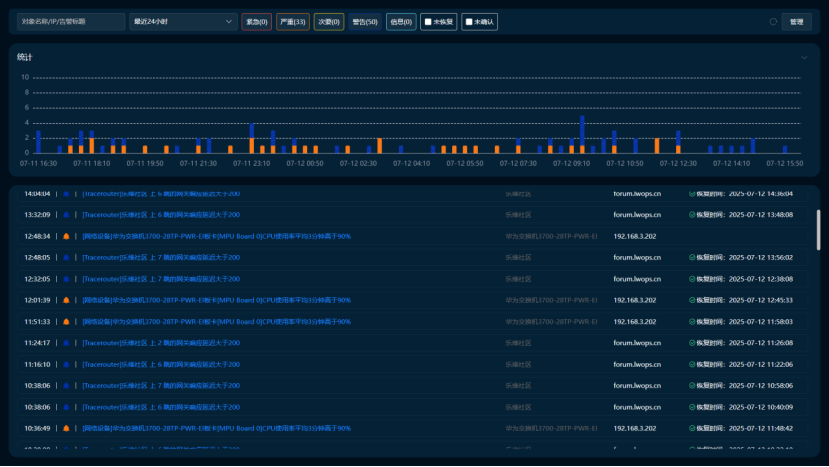Open the 12:32:05 Tracerouter 上 7 跳 alert
The width and height of the screenshot is (829, 467).
[161, 279]
